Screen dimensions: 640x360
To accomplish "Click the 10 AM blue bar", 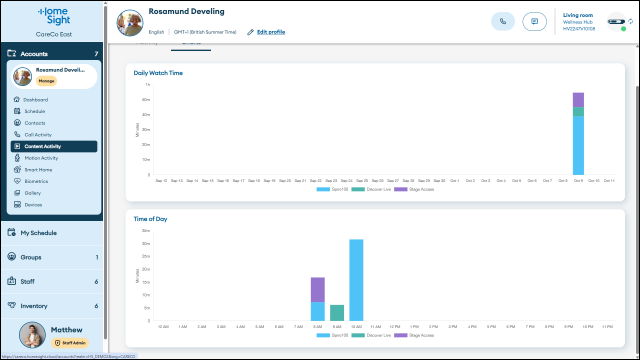I will coord(356,280).
